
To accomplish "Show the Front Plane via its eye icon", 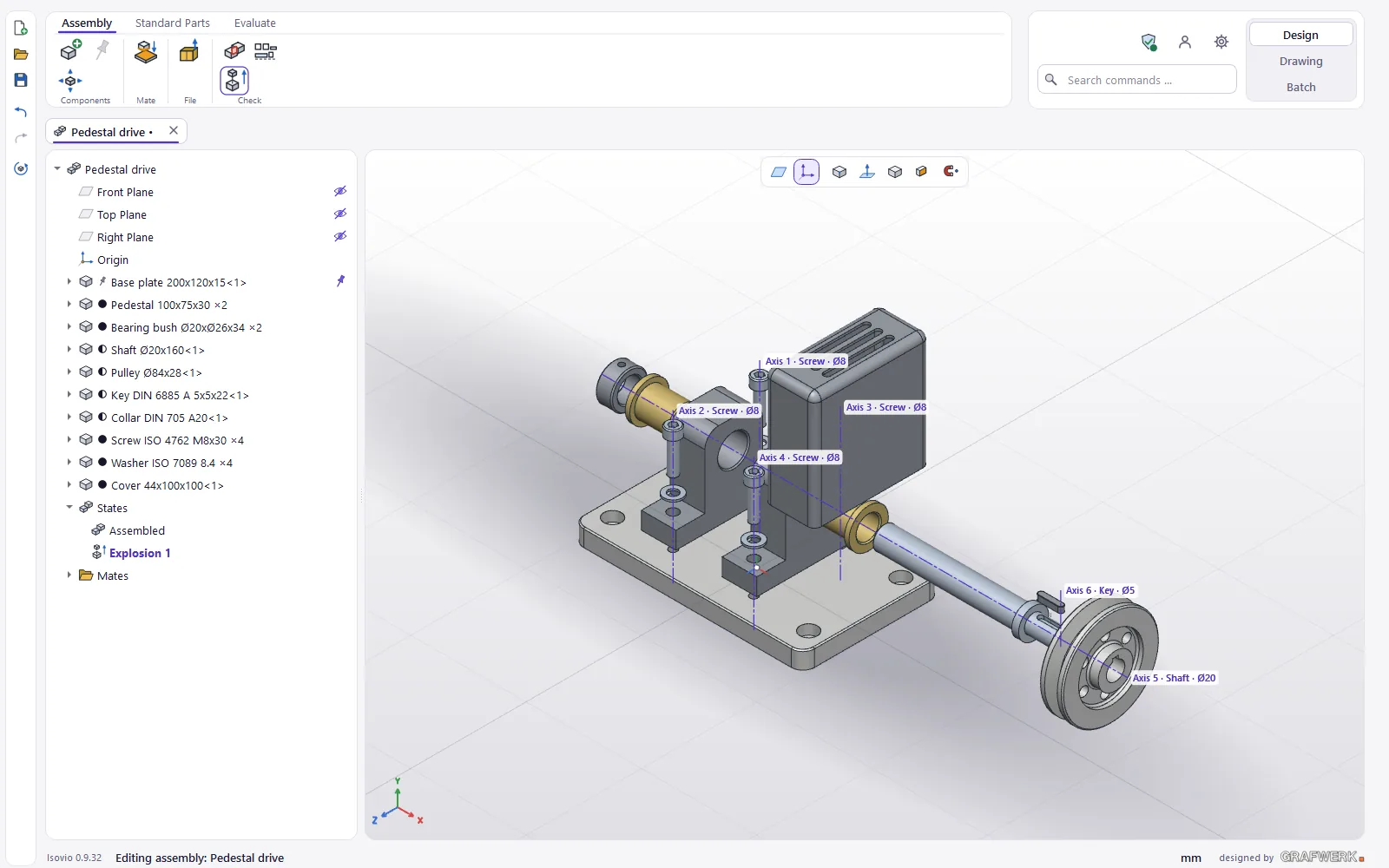I will (340, 191).
